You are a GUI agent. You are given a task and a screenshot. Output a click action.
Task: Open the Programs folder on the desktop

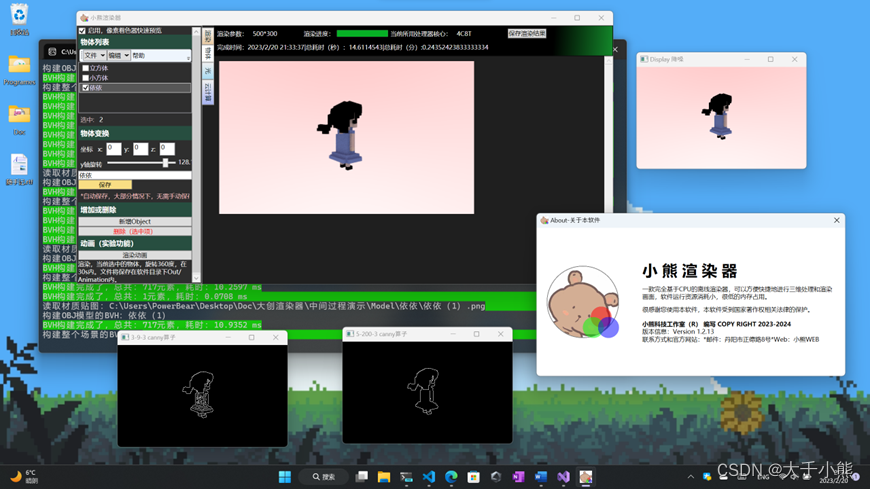coord(19,70)
